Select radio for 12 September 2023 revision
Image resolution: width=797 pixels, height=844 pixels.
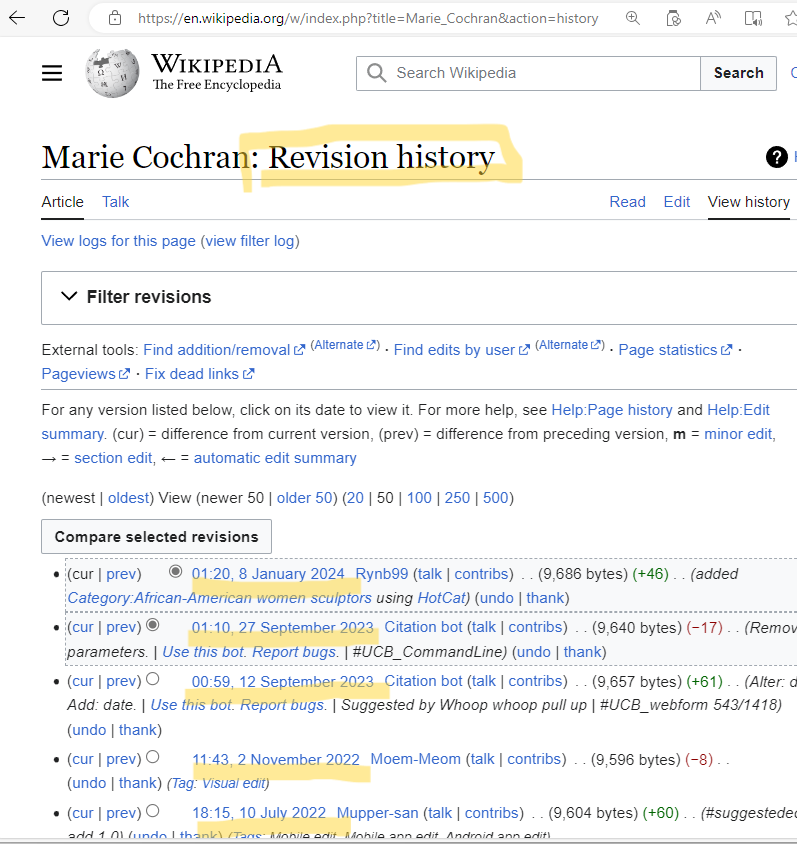coord(153,679)
